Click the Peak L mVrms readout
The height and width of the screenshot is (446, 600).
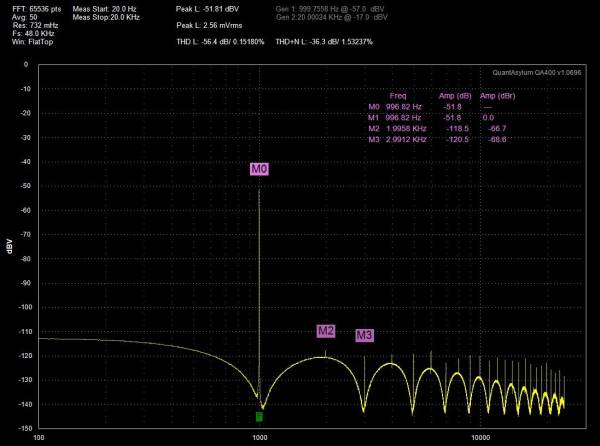[209, 25]
